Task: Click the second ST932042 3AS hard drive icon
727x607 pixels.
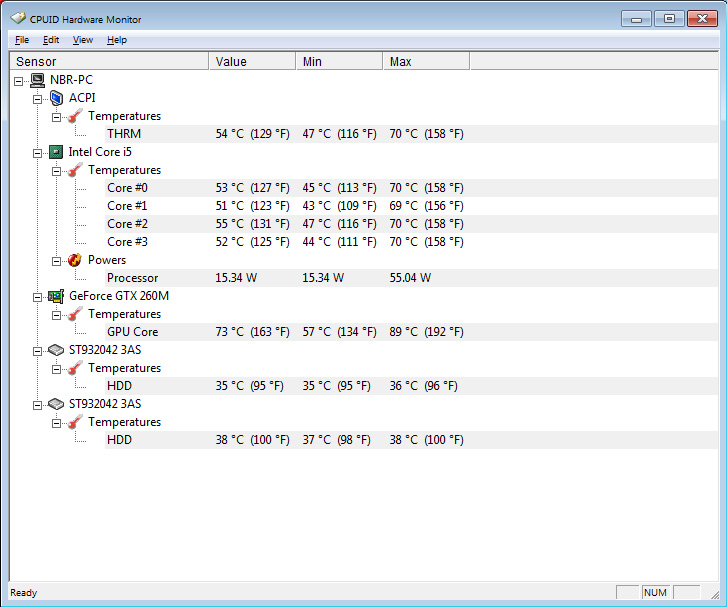Action: pos(56,404)
